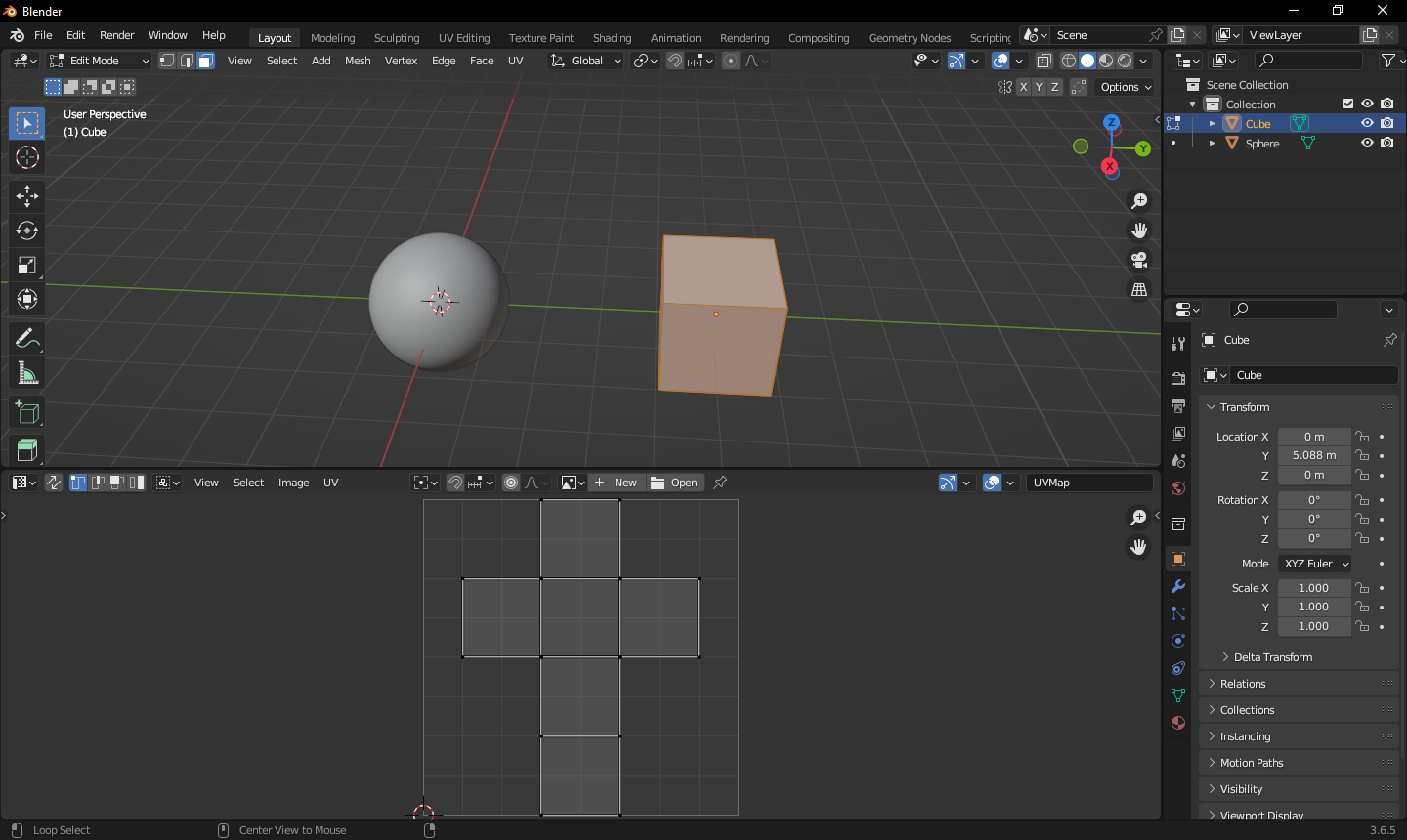
Task: Open the Options dropdown in viewport
Action: [1126, 87]
